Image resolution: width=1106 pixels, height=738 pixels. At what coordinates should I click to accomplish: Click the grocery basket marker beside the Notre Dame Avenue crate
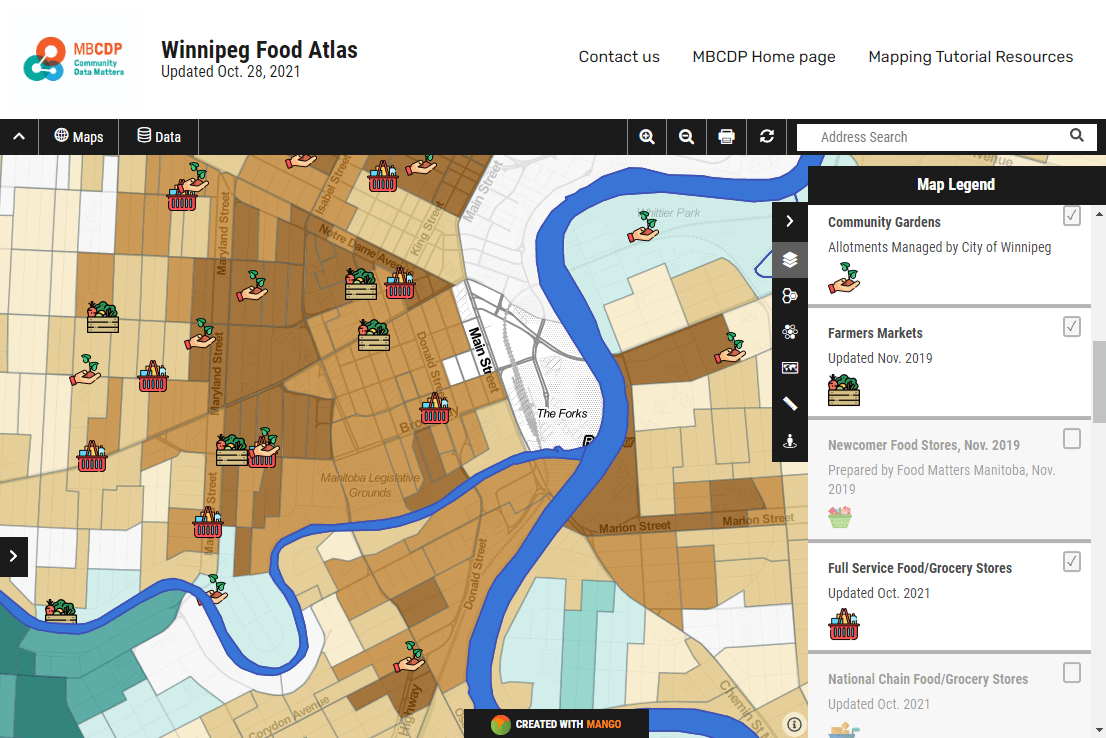(x=400, y=284)
